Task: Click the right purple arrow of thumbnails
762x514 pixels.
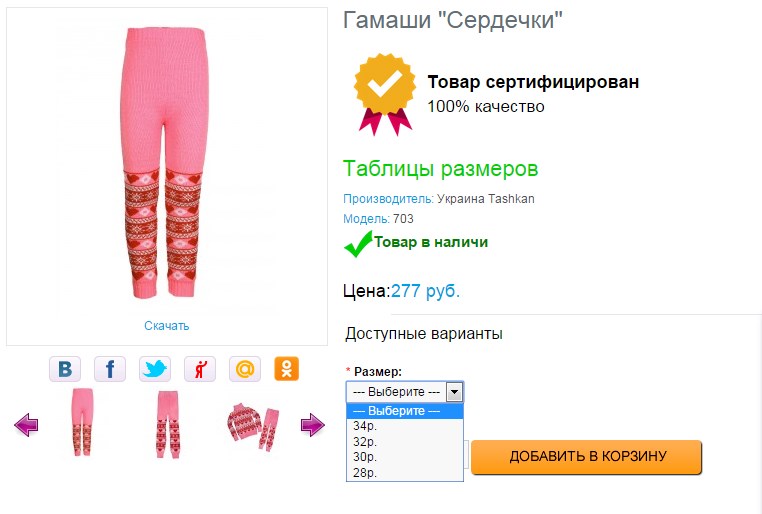Action: click(x=312, y=425)
